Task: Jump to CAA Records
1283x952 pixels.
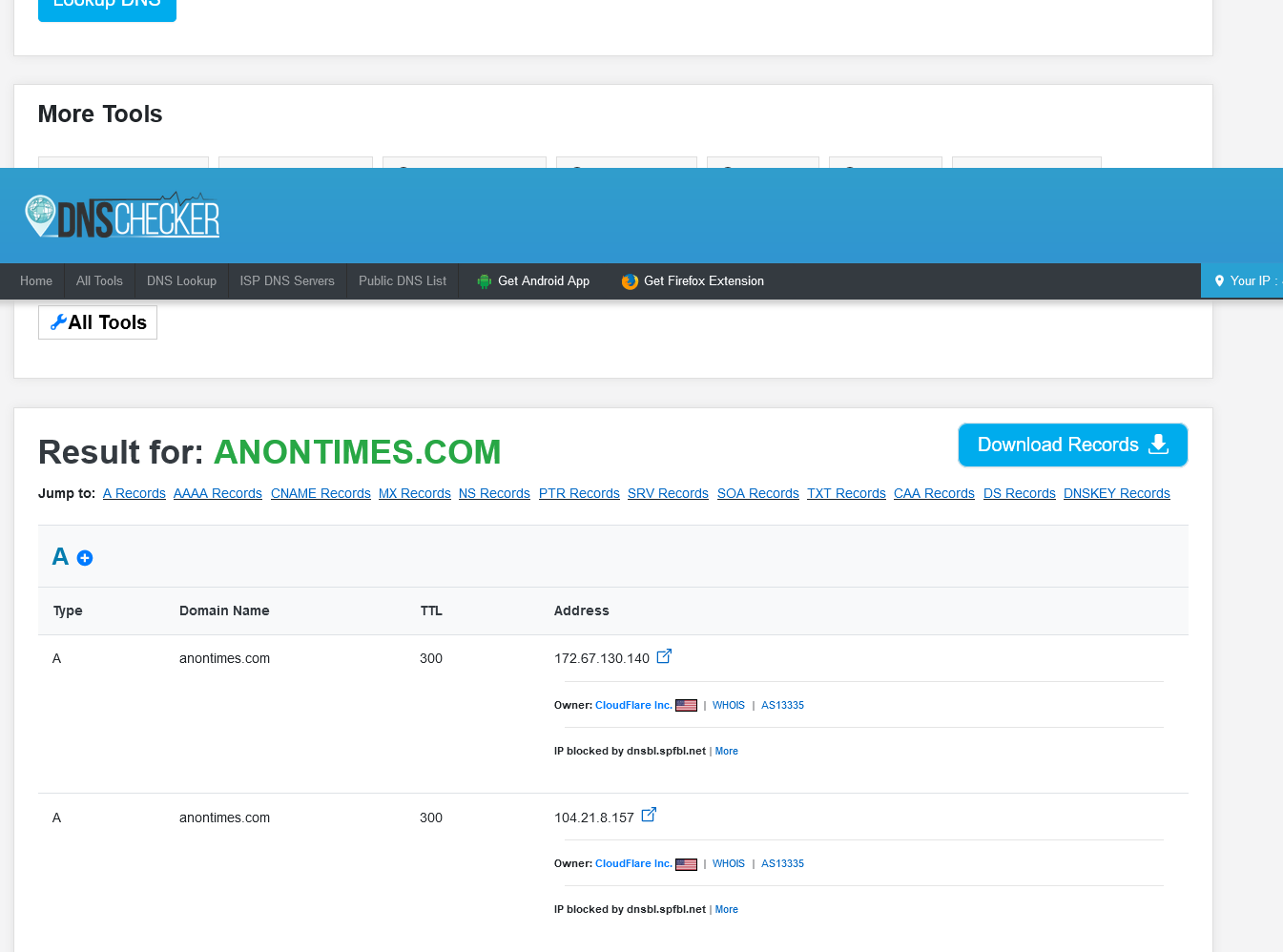Action: [934, 493]
